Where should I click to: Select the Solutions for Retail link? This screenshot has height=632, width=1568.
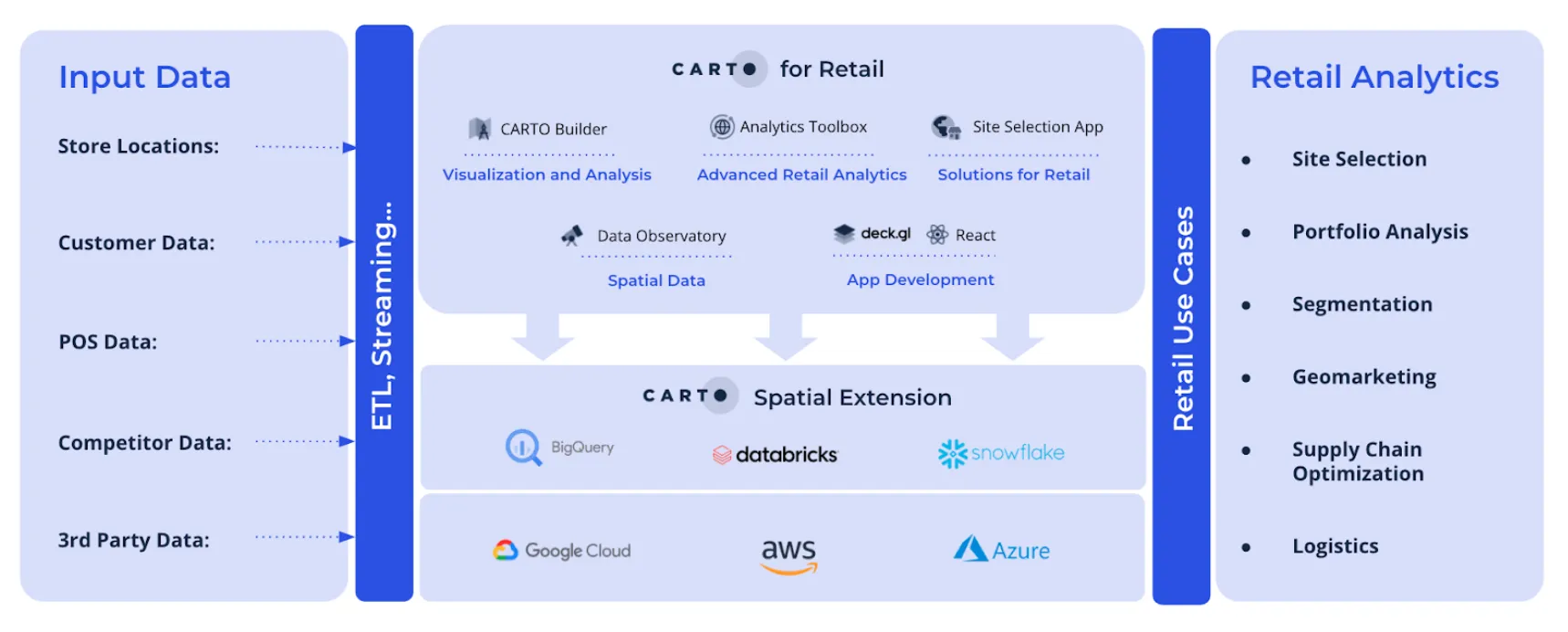(x=1013, y=174)
